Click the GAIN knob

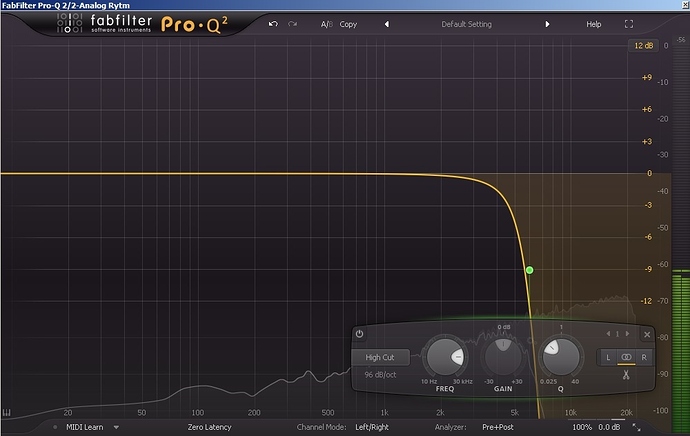[x=503, y=357]
